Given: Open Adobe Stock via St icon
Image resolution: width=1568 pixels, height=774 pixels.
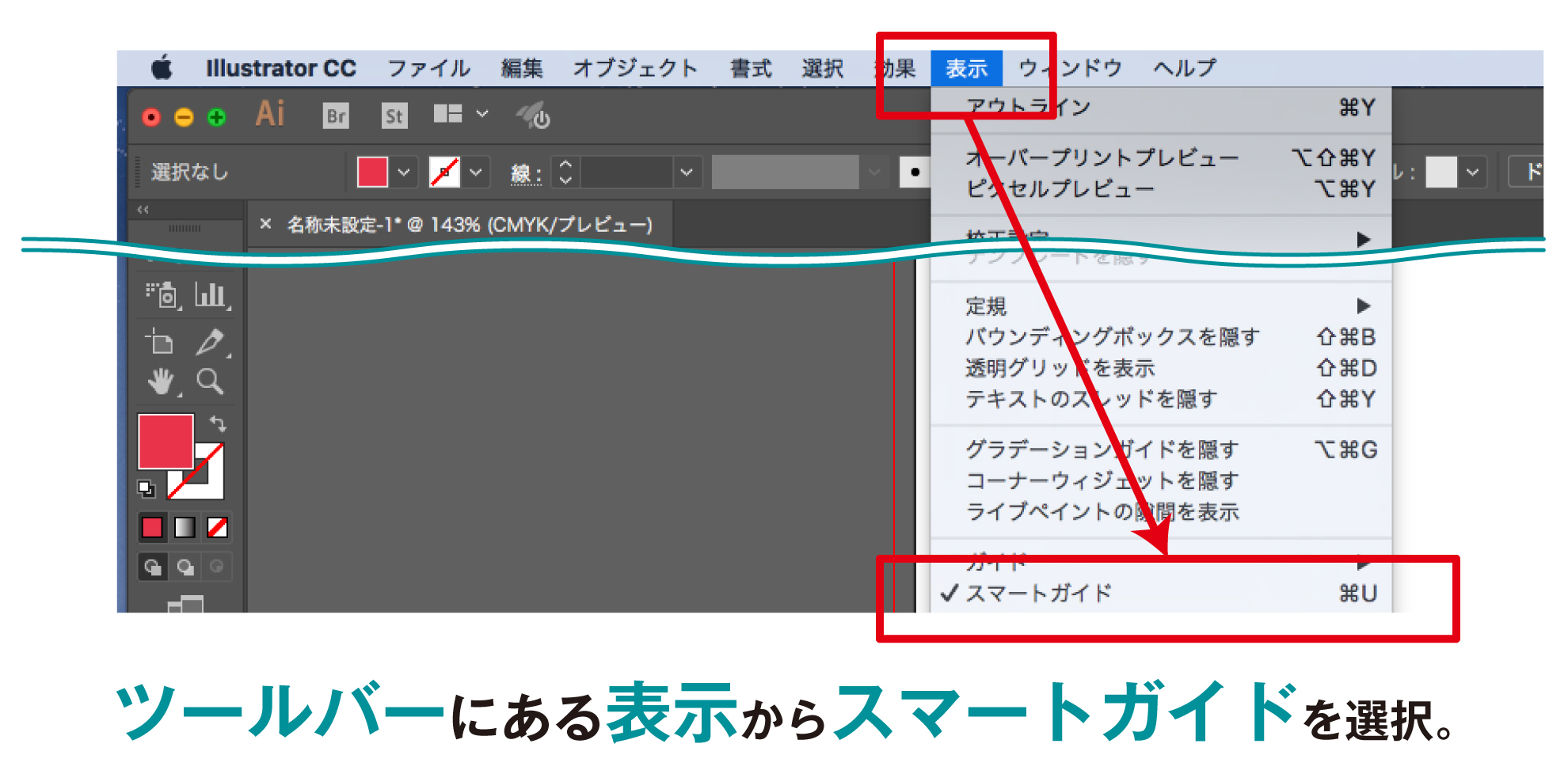Looking at the screenshot, I should pos(394,116).
